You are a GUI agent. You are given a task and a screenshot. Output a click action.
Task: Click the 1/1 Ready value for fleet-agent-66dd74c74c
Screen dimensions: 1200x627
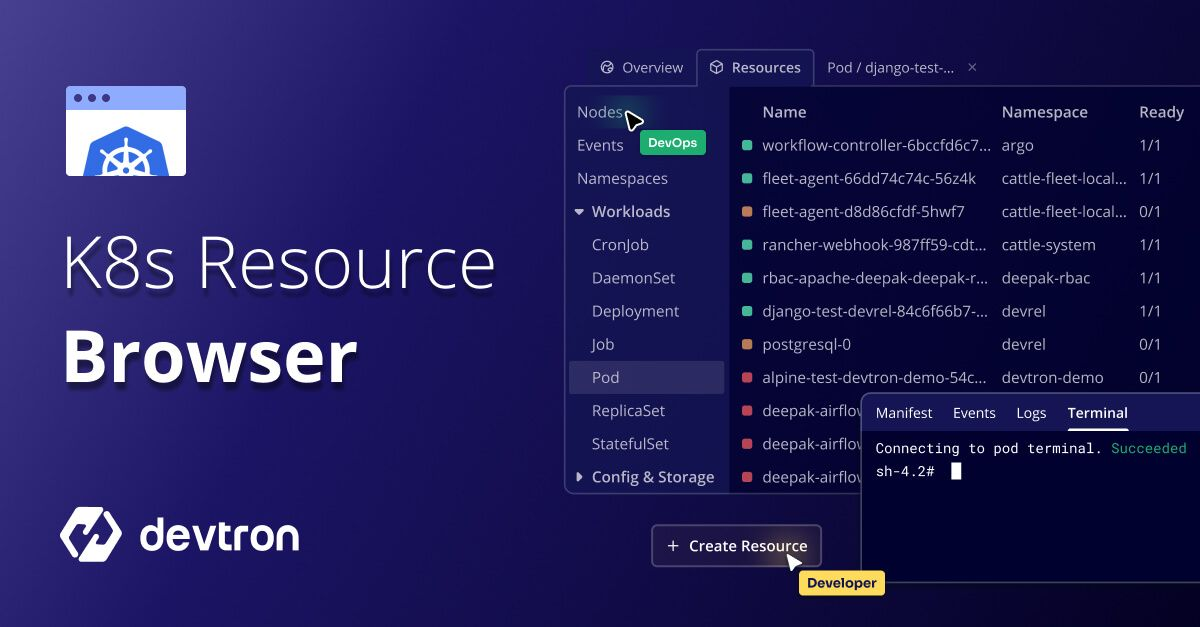coord(1150,178)
